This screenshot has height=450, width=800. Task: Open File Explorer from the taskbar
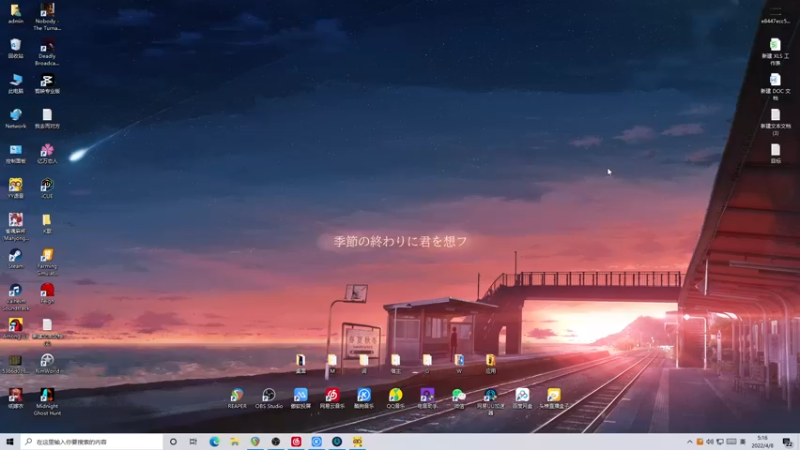click(x=235, y=441)
